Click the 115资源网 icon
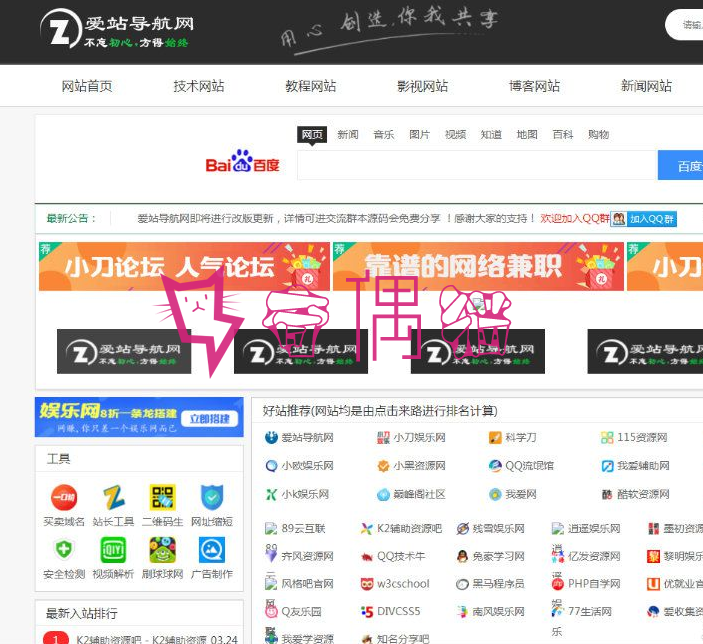 point(607,437)
